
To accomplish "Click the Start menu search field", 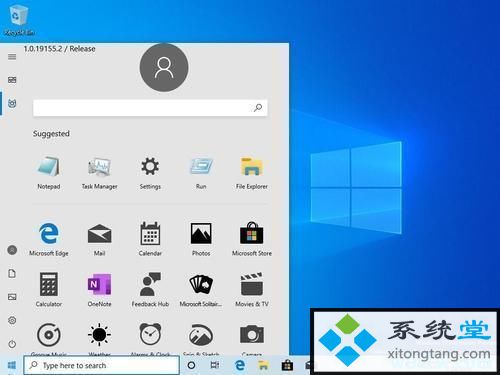I will [x=150, y=108].
